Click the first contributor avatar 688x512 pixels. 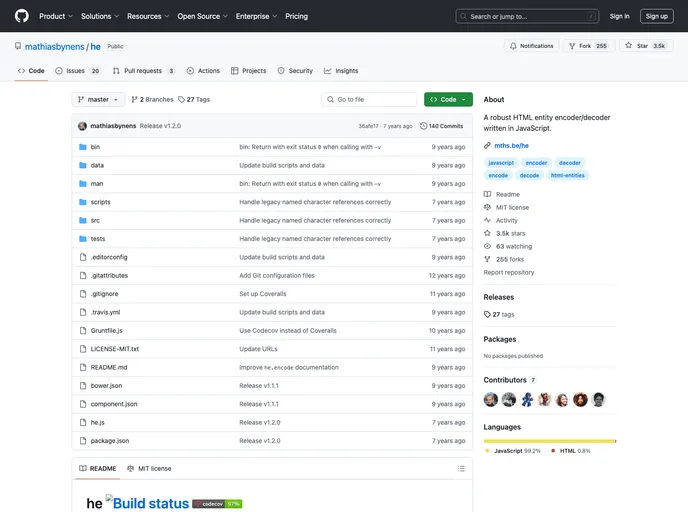coord(491,399)
